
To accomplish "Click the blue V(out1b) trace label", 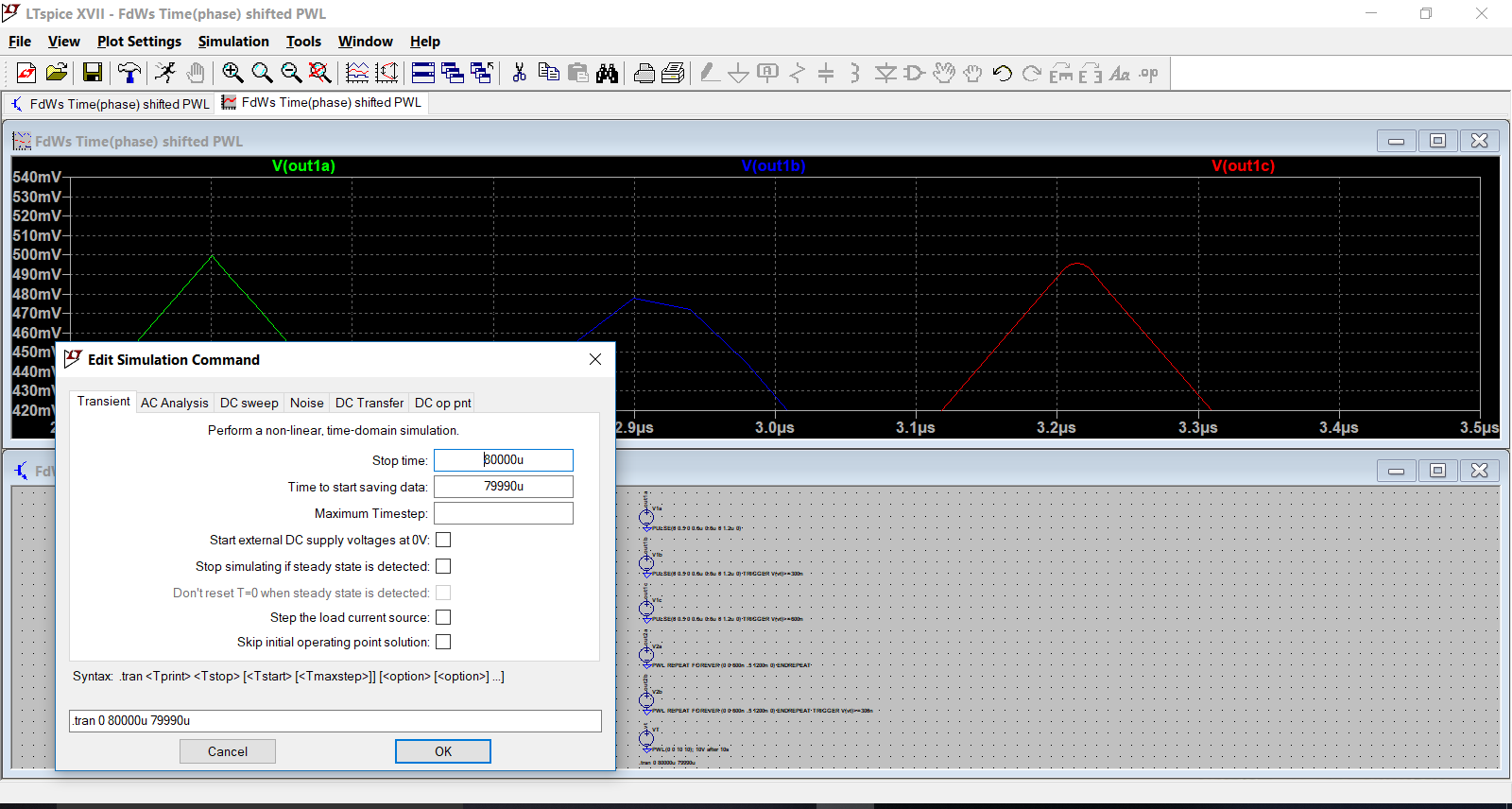I will (773, 166).
